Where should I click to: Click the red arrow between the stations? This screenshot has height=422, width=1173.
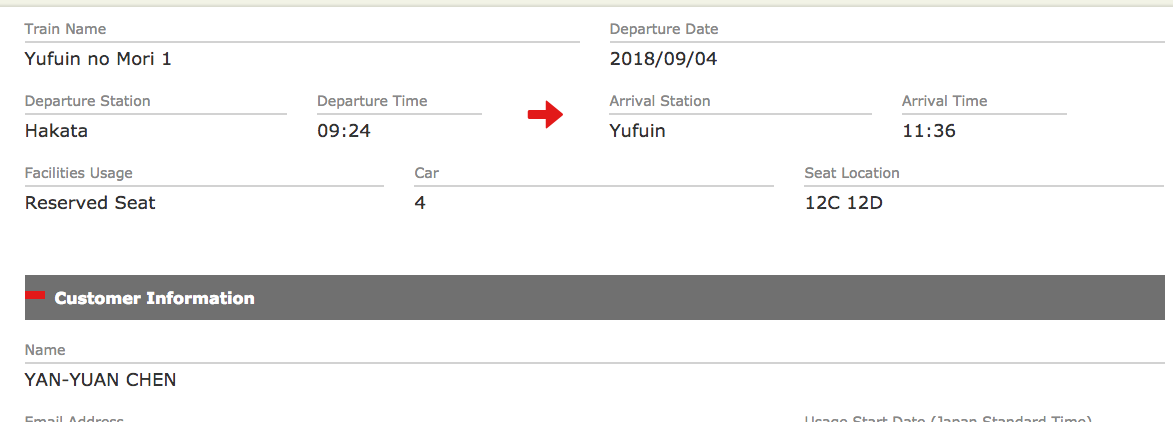pyautogui.click(x=545, y=117)
